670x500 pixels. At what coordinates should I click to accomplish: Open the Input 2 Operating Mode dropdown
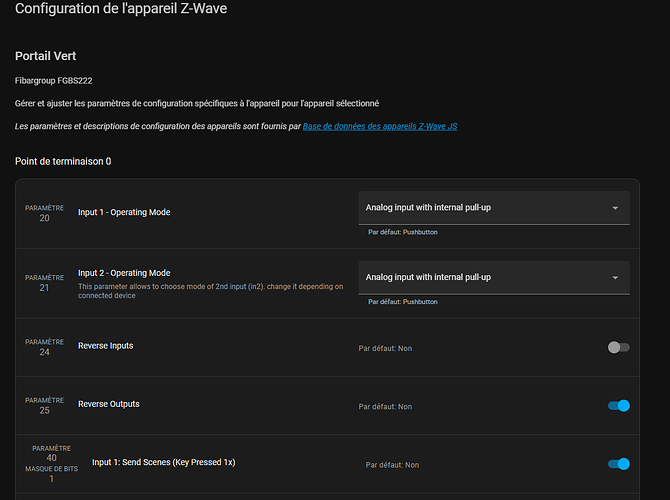coord(494,277)
